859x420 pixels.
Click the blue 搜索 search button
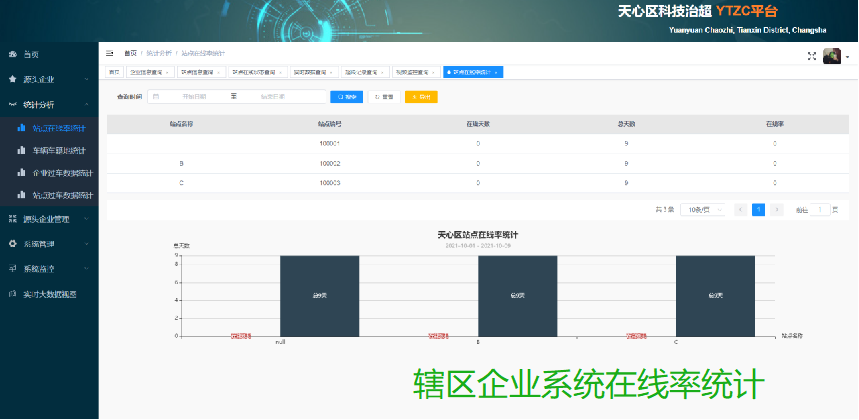click(346, 97)
